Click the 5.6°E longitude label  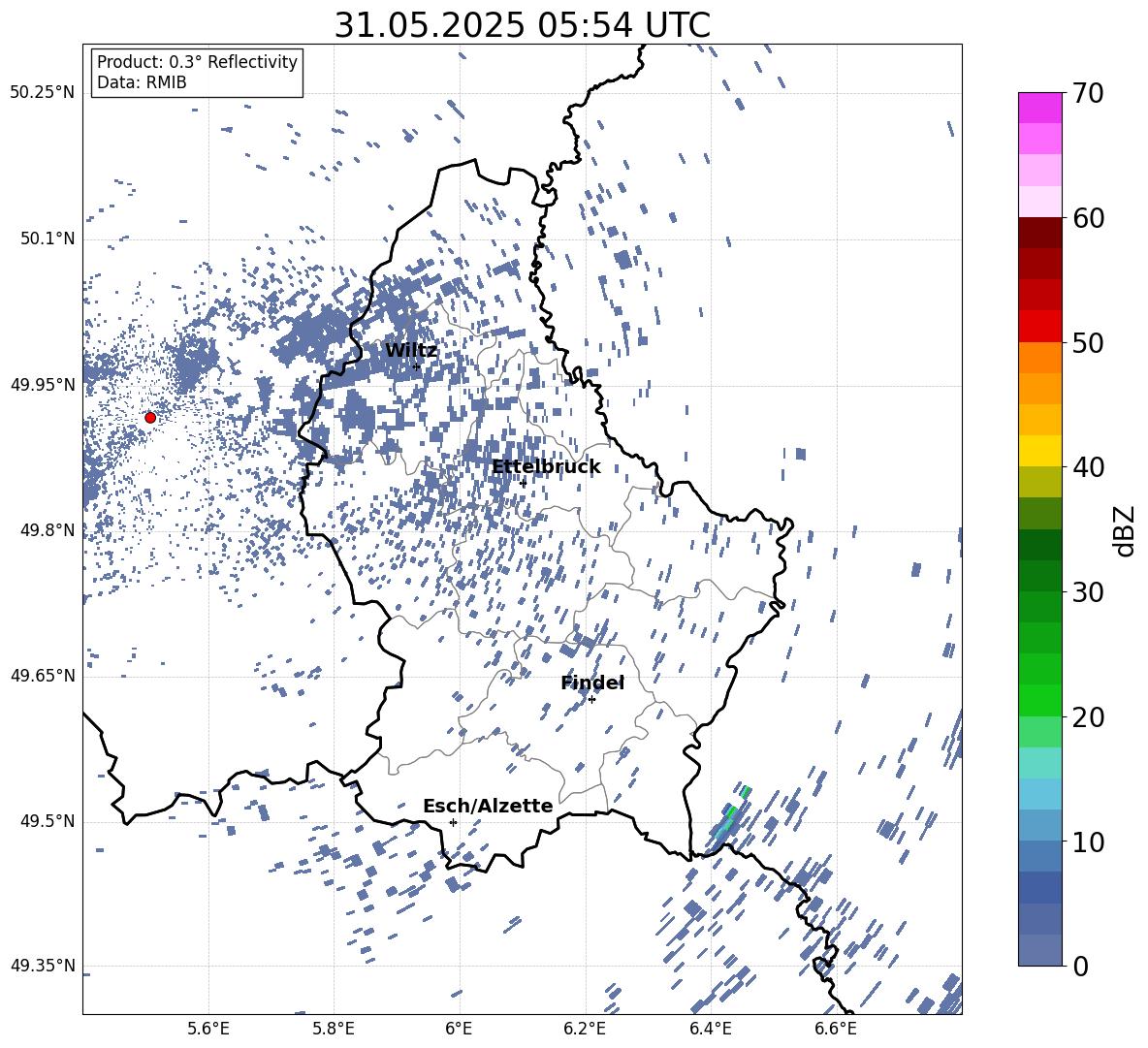(208, 1029)
